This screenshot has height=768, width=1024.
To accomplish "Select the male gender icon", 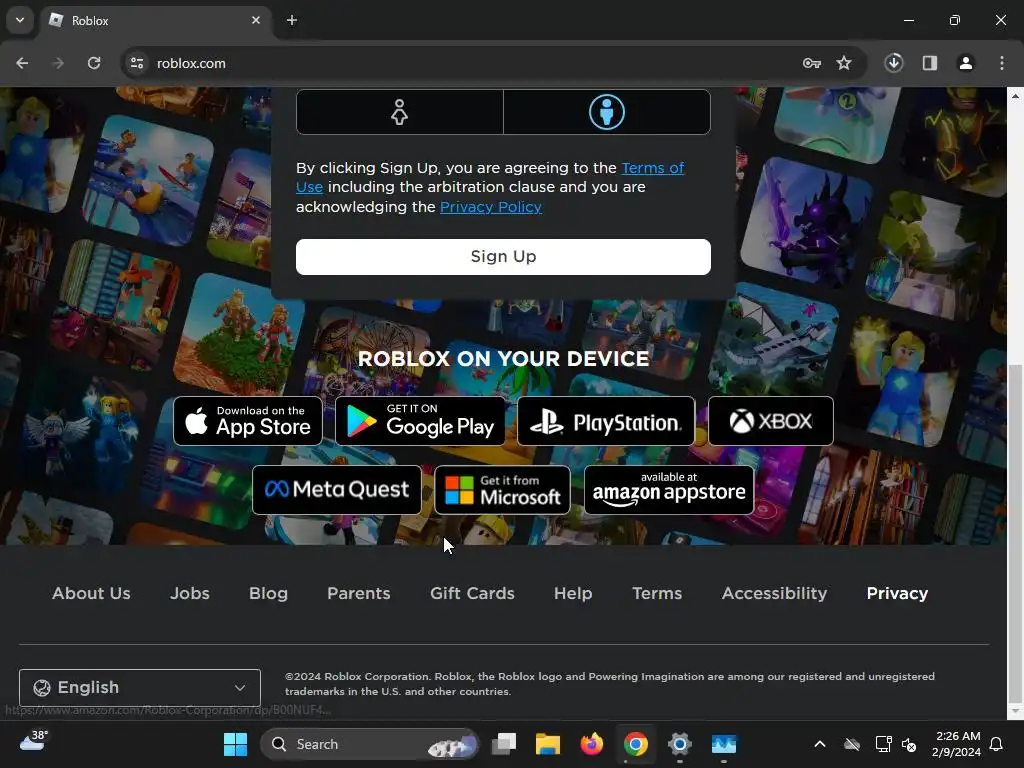I will tap(607, 112).
